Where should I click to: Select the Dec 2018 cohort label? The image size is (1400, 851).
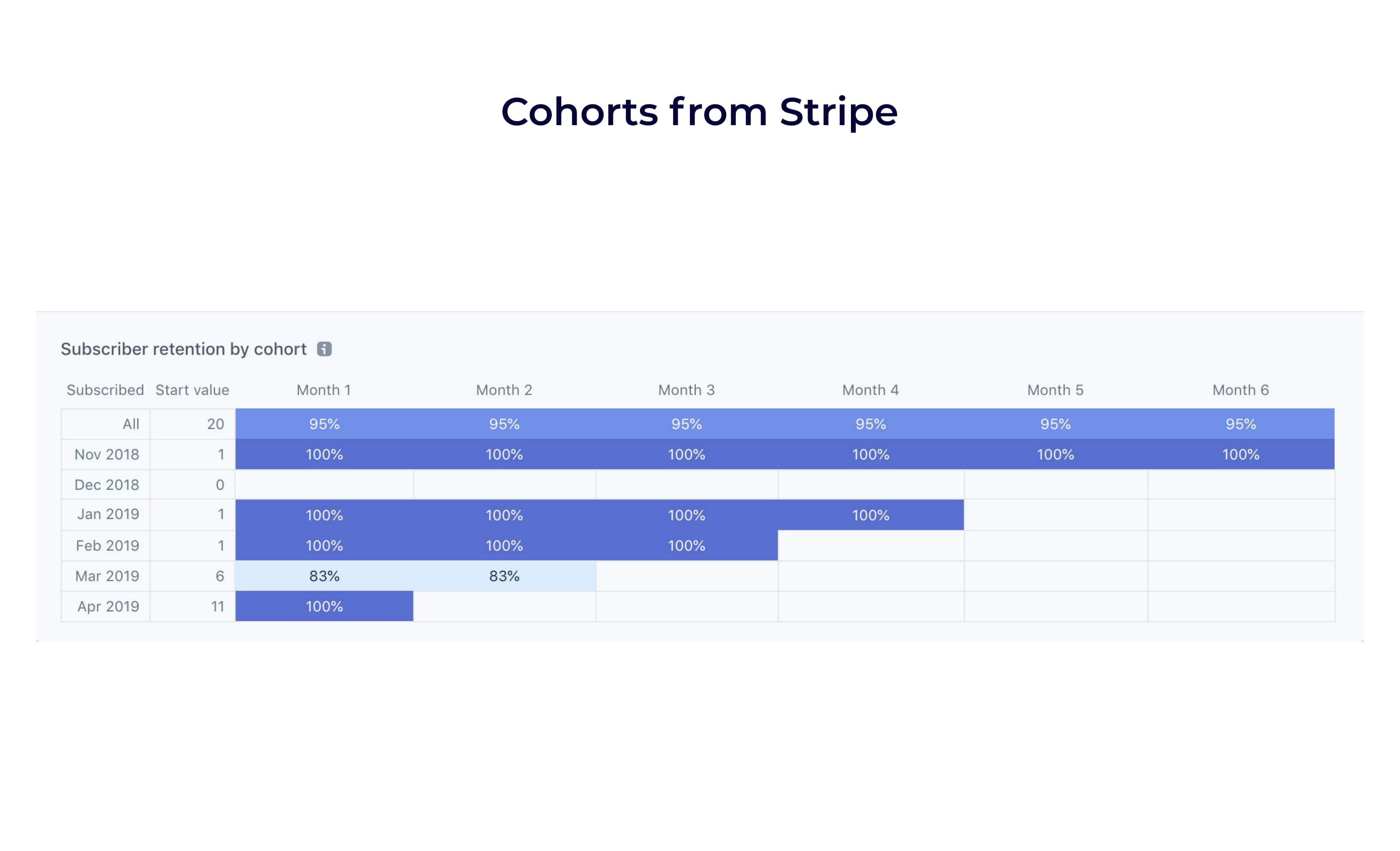[x=106, y=485]
